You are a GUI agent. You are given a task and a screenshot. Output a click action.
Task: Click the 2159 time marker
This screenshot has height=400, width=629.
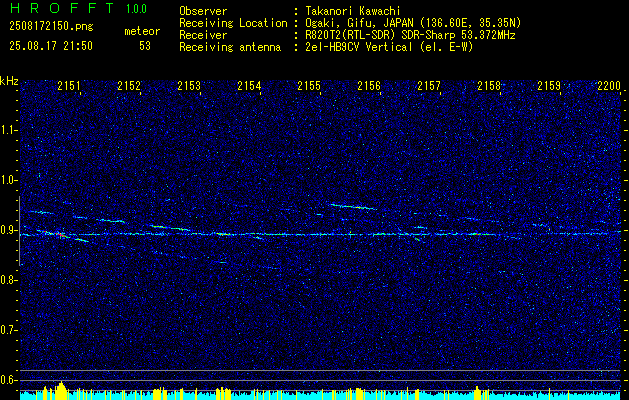pos(549,86)
